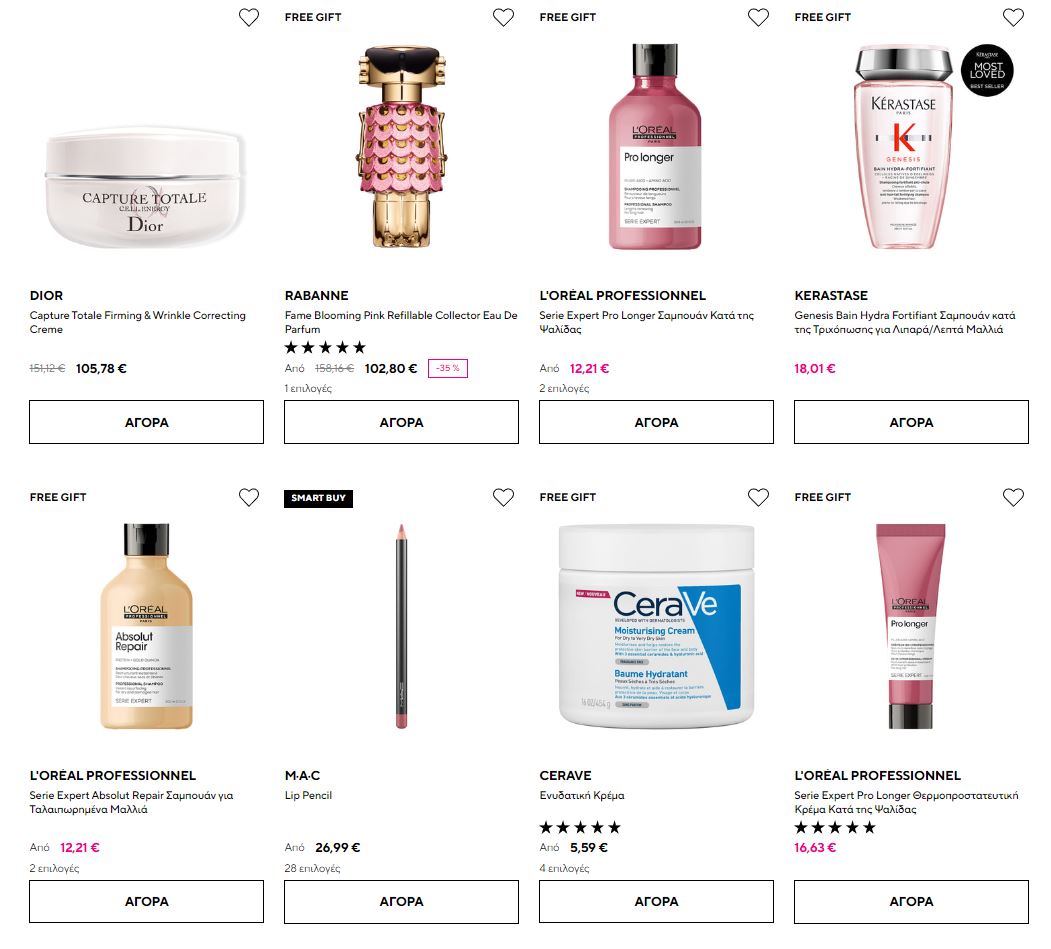Purchase the M·A·C Lip Pencil via ΑΓΟΡΑ
This screenshot has width=1051, height=949.
401,901
